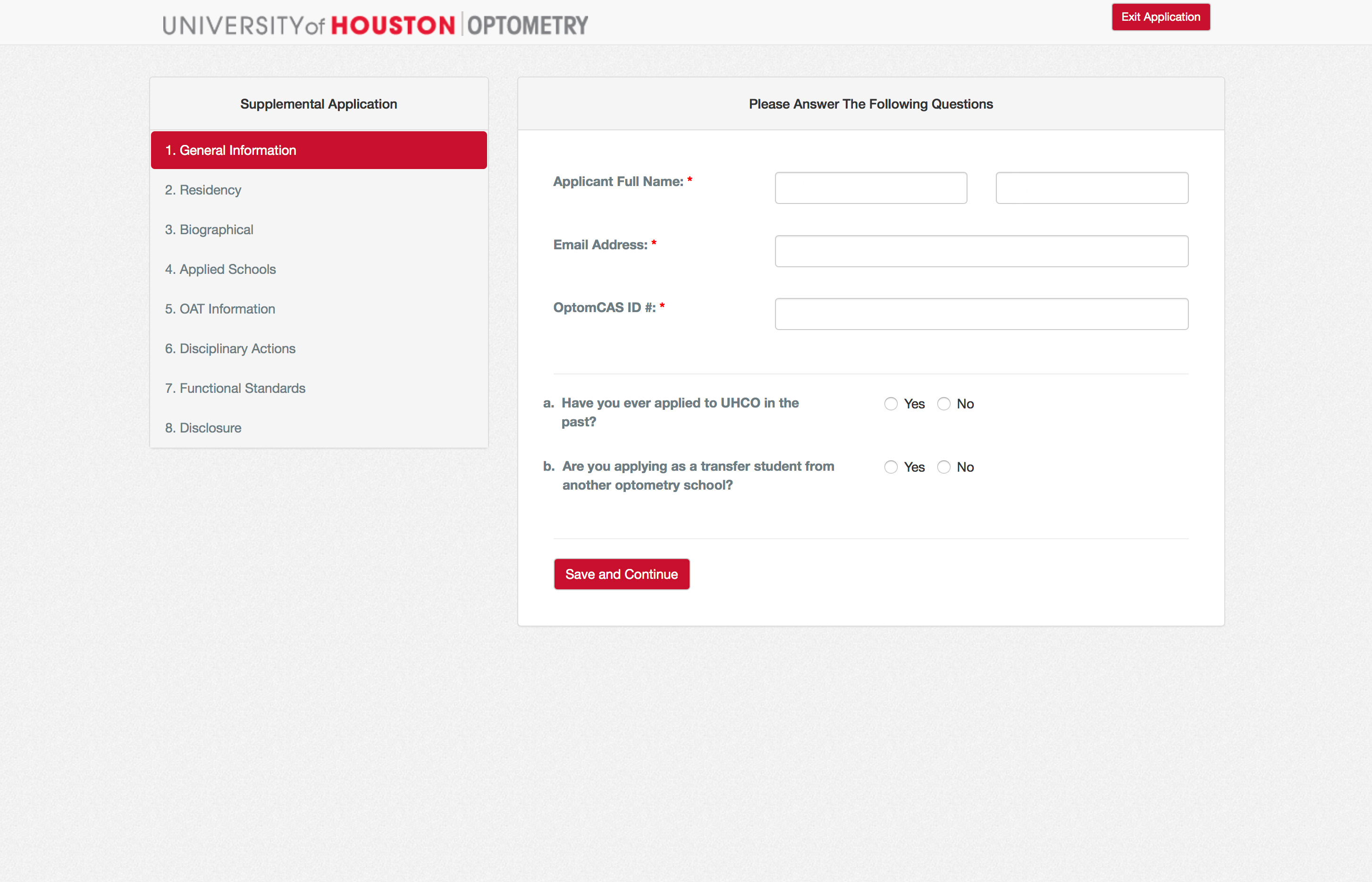
Task: Click into the Email Address field
Action: tap(980, 251)
